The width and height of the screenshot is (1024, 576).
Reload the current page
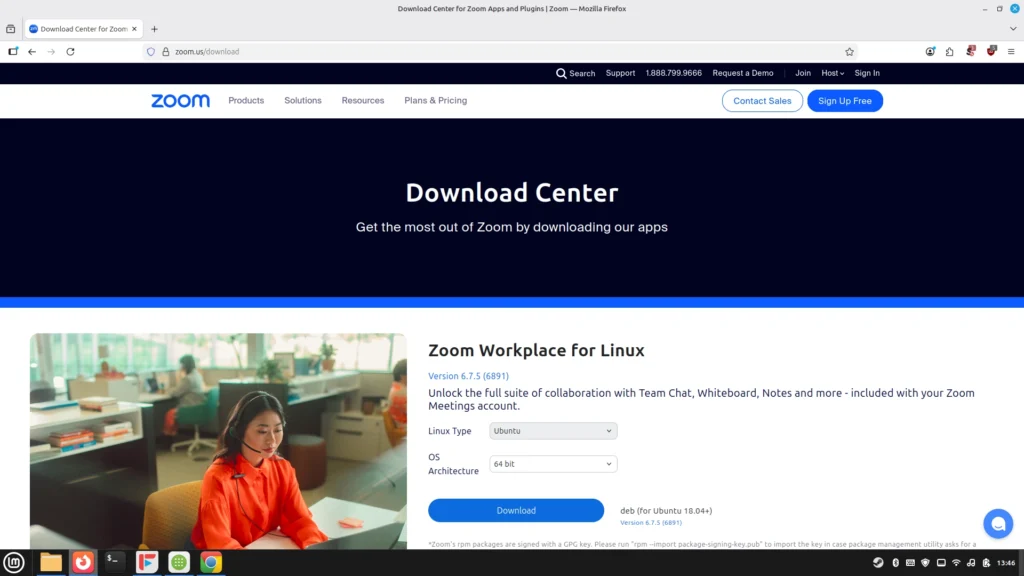[69, 51]
